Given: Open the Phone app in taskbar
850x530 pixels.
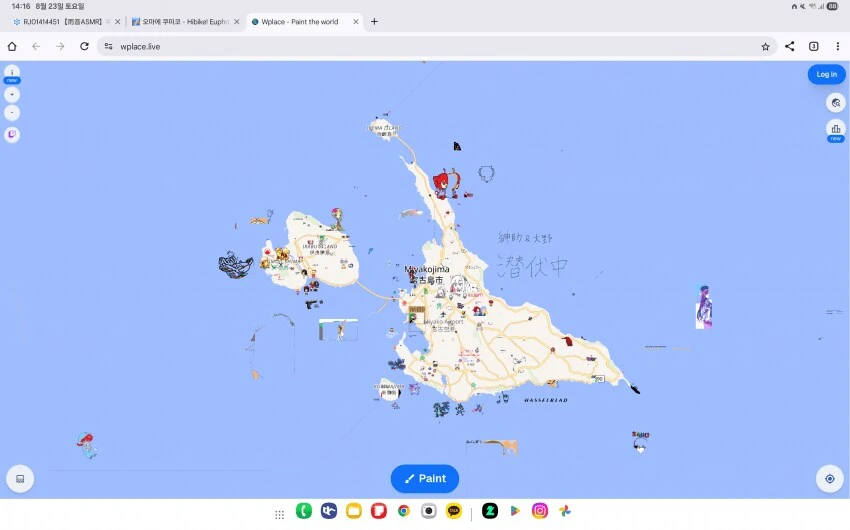Looking at the screenshot, I should 304,510.
